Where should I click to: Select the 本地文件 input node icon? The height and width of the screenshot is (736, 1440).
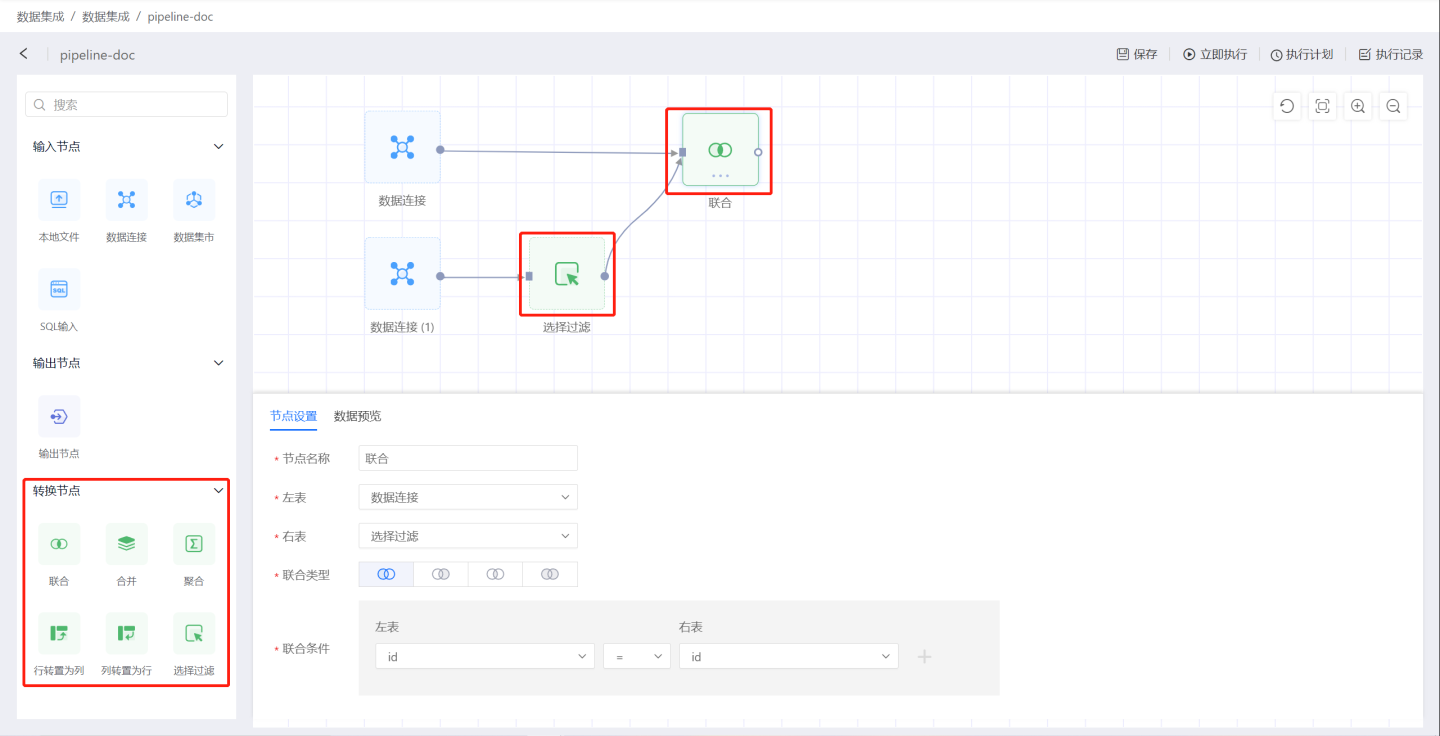[59, 200]
